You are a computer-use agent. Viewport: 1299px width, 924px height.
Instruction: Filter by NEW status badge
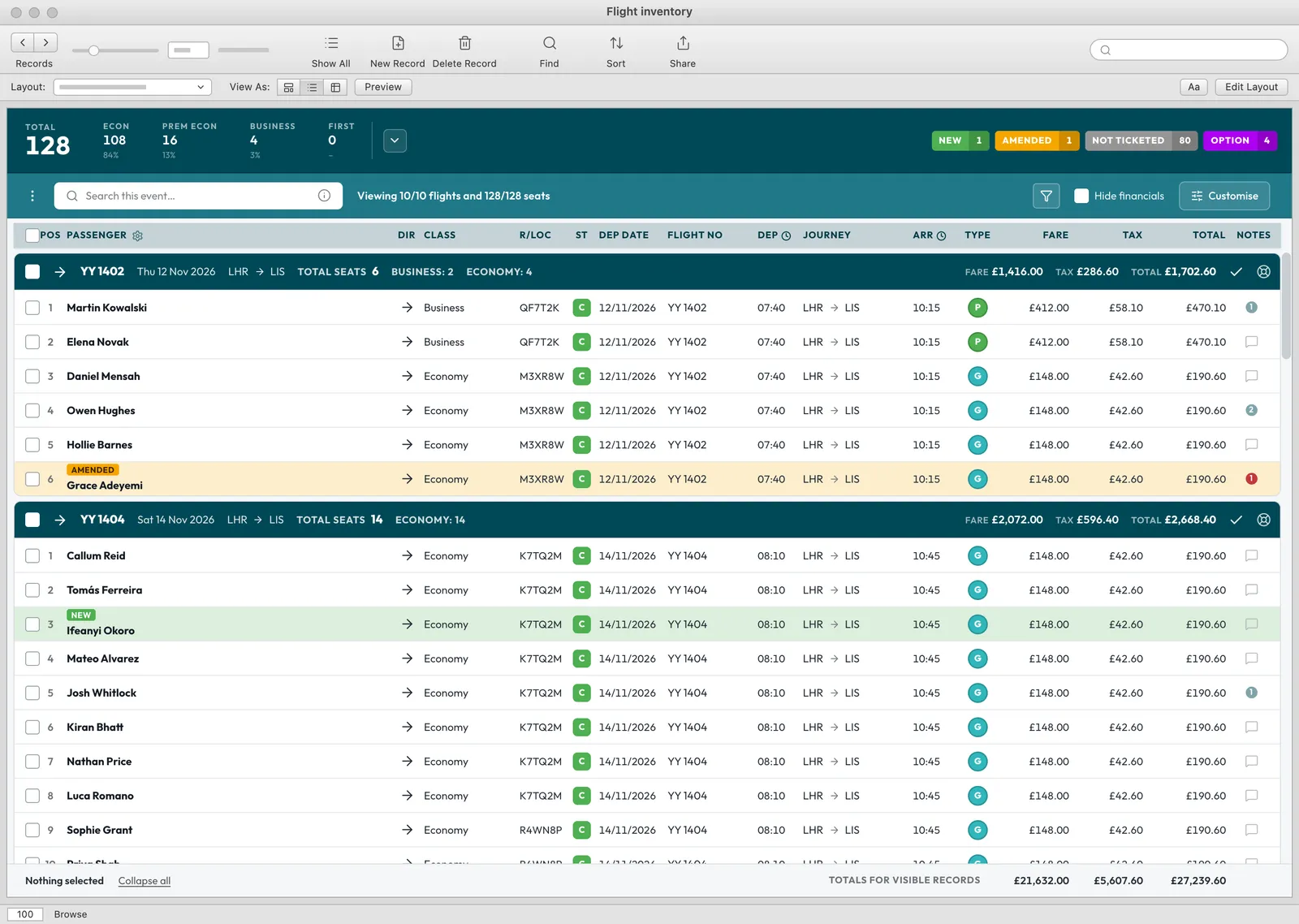point(960,140)
